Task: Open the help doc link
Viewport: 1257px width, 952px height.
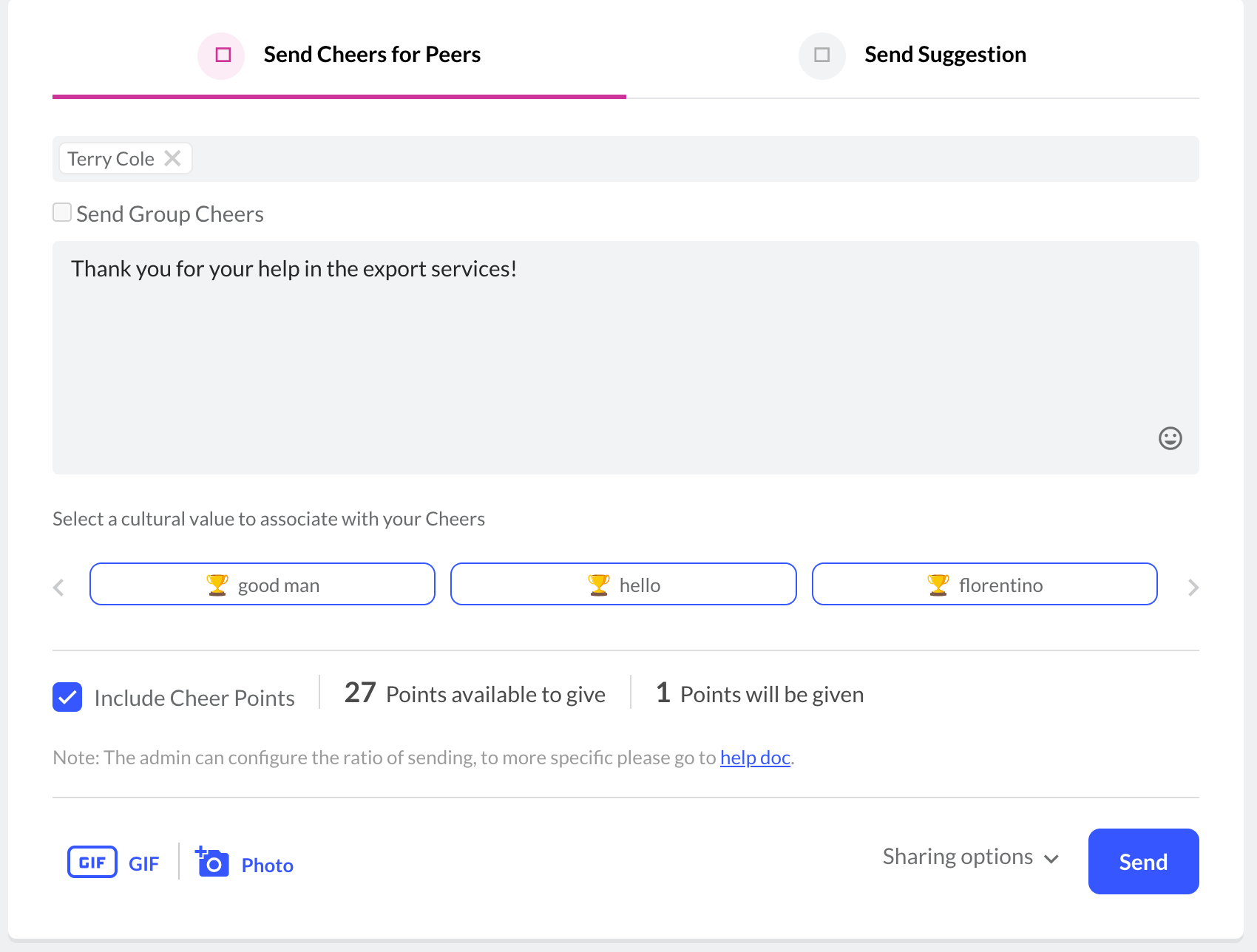Action: 755,758
